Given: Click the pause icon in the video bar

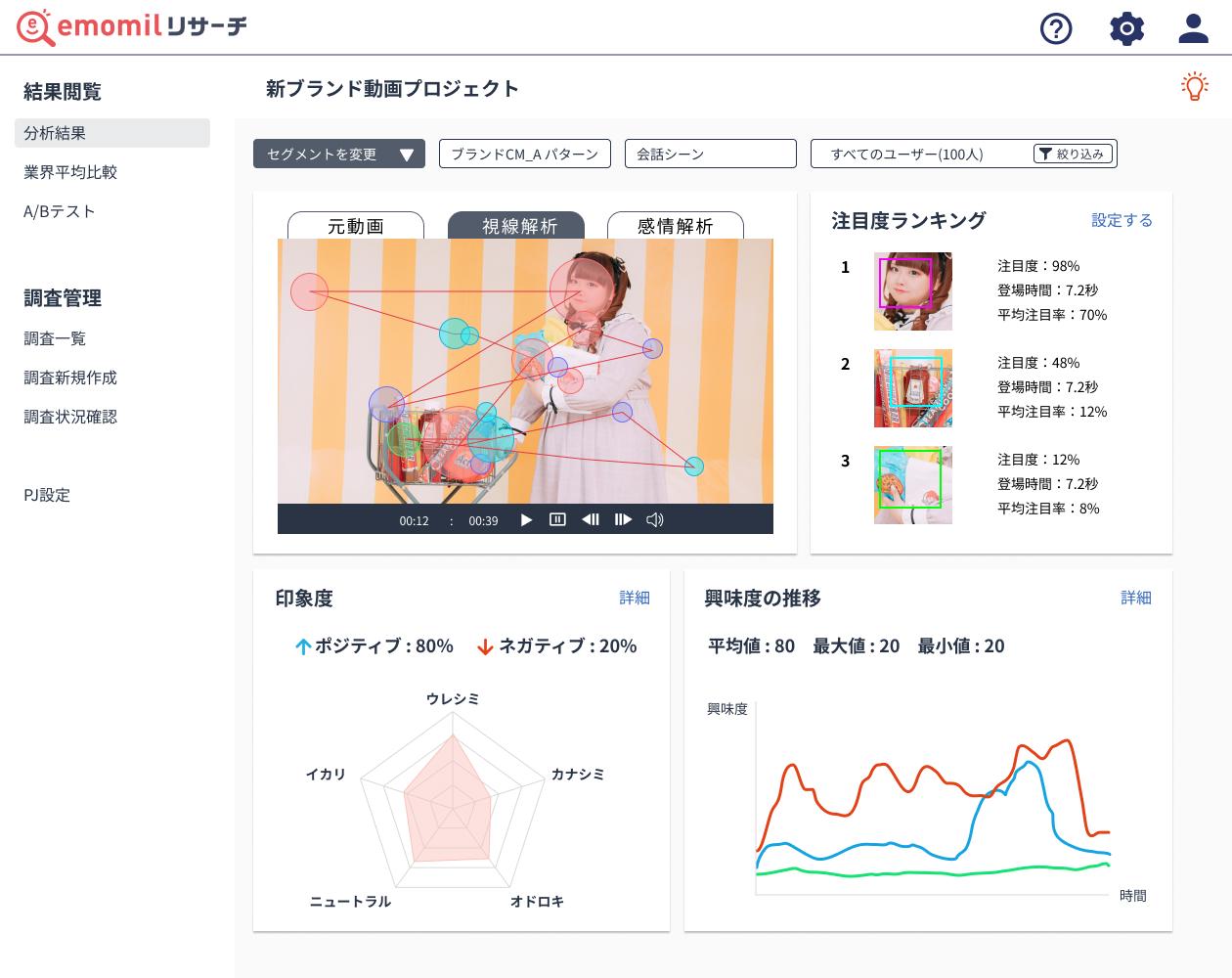Looking at the screenshot, I should click(x=557, y=519).
